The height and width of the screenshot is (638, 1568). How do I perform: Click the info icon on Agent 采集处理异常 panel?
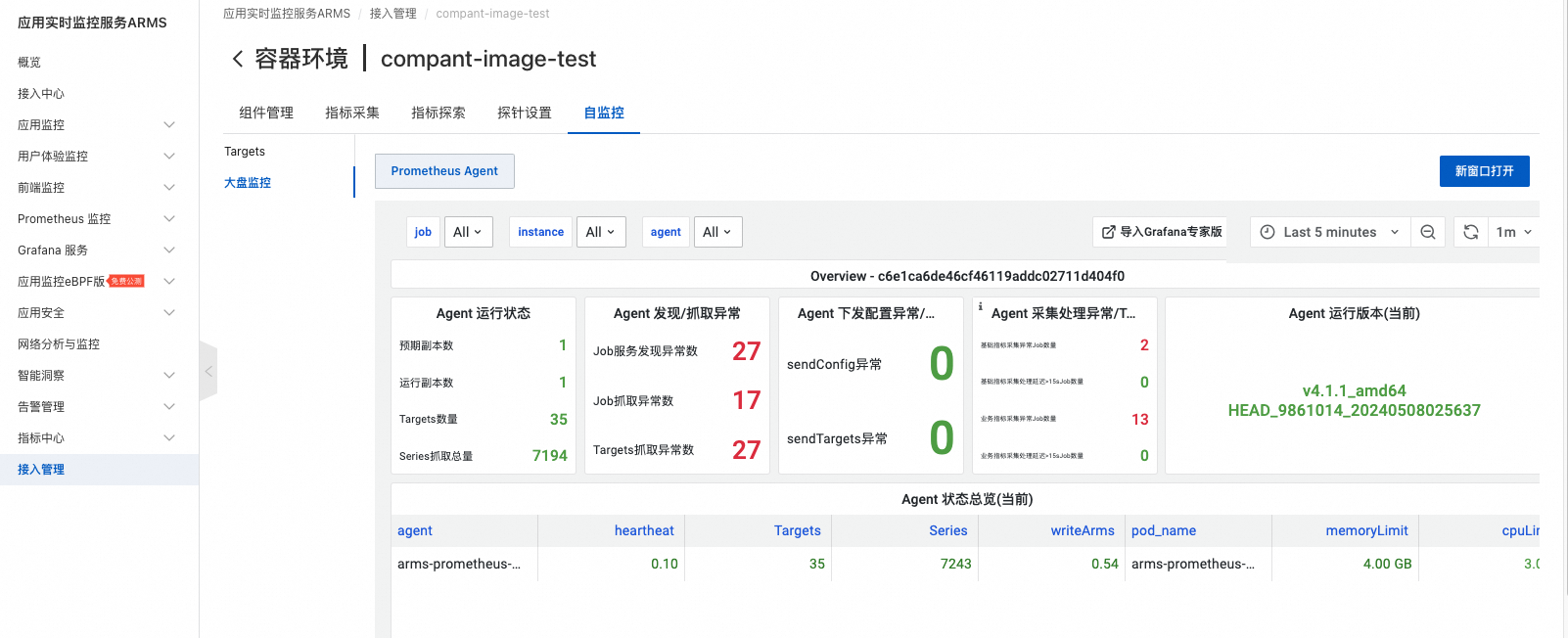(981, 306)
